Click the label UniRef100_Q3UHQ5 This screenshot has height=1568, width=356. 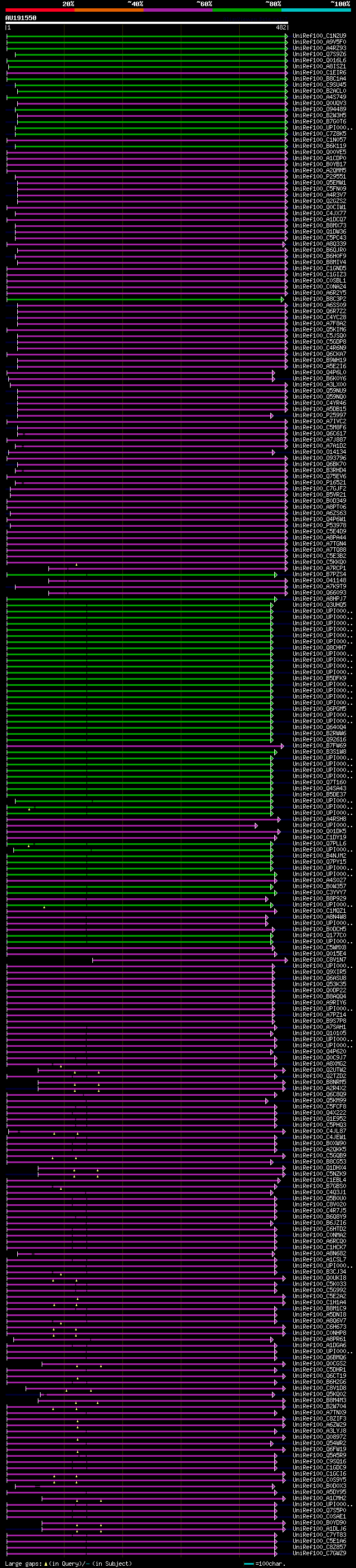[x=319, y=605]
